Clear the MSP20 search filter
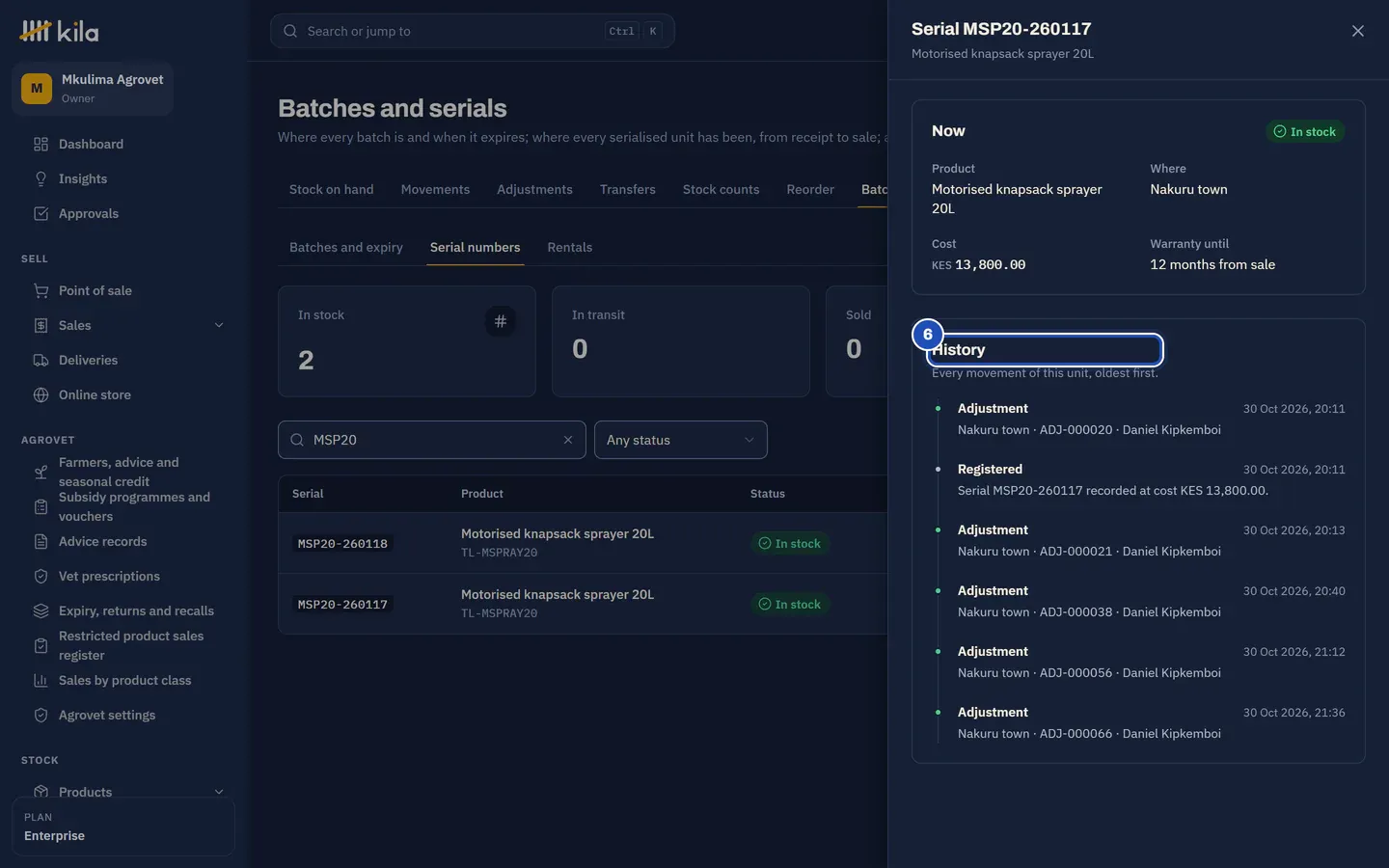Viewport: 1389px width, 868px height. click(568, 440)
